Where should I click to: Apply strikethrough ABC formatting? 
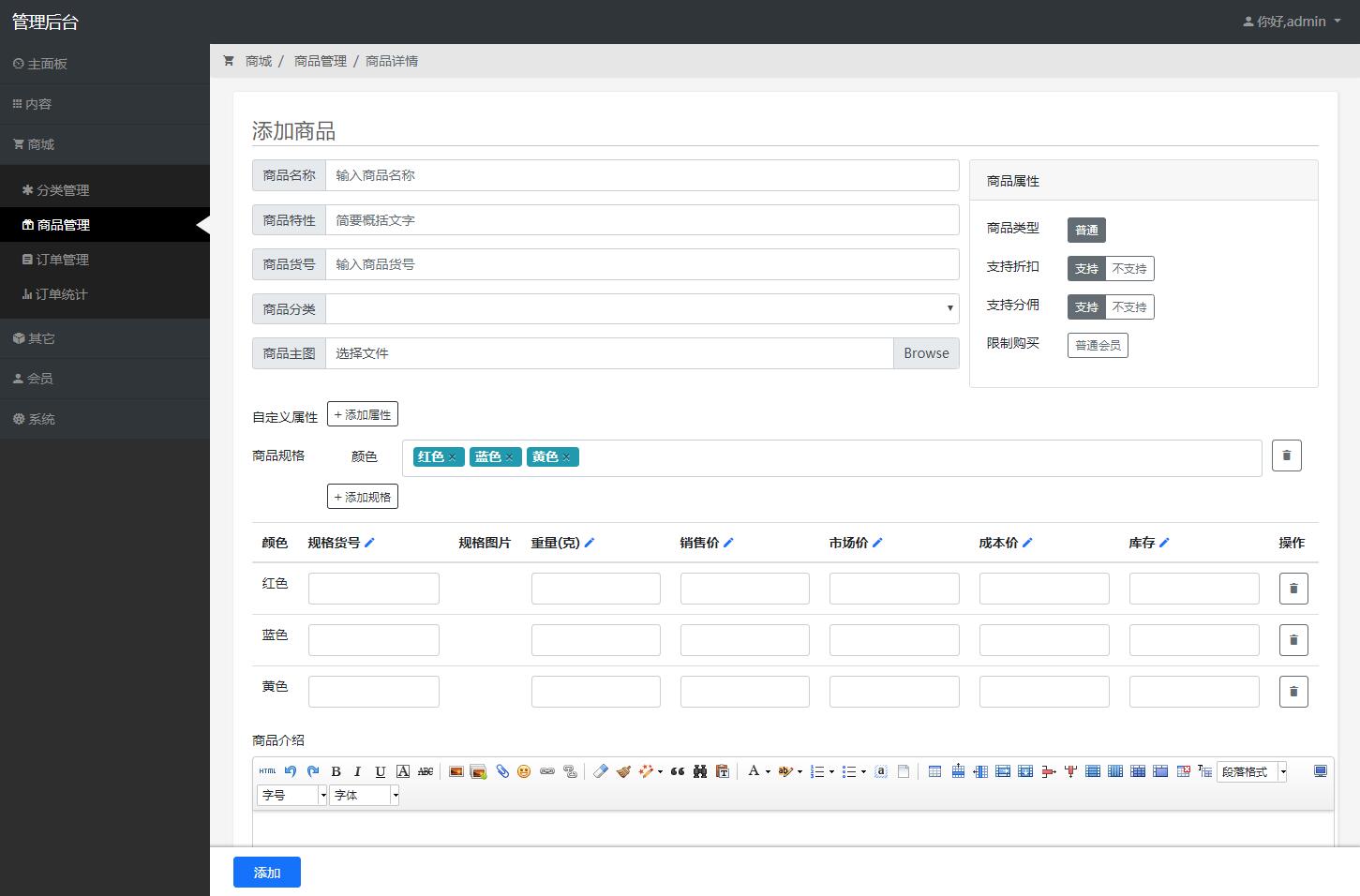pos(426,771)
